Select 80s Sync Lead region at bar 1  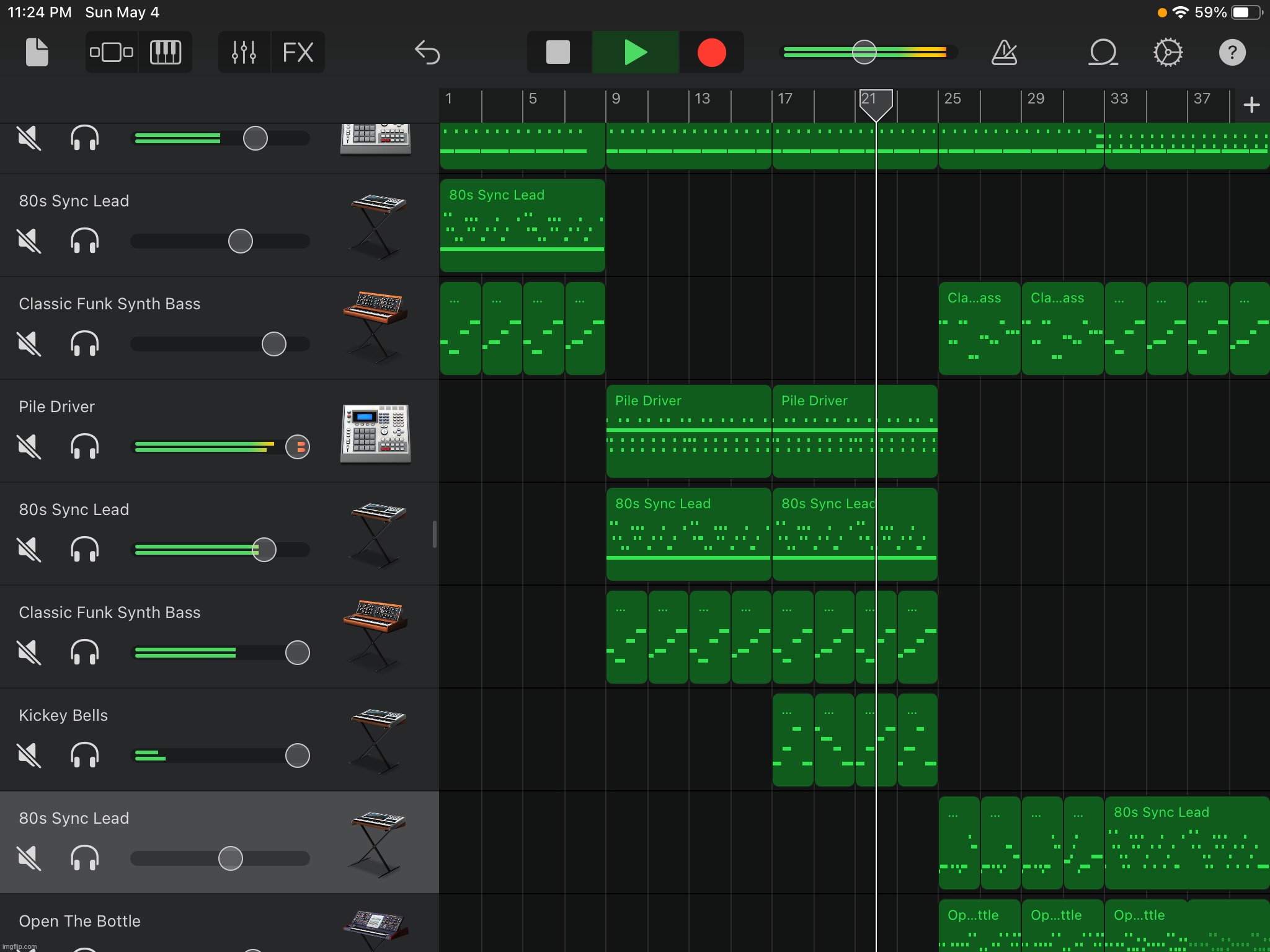tap(522, 226)
